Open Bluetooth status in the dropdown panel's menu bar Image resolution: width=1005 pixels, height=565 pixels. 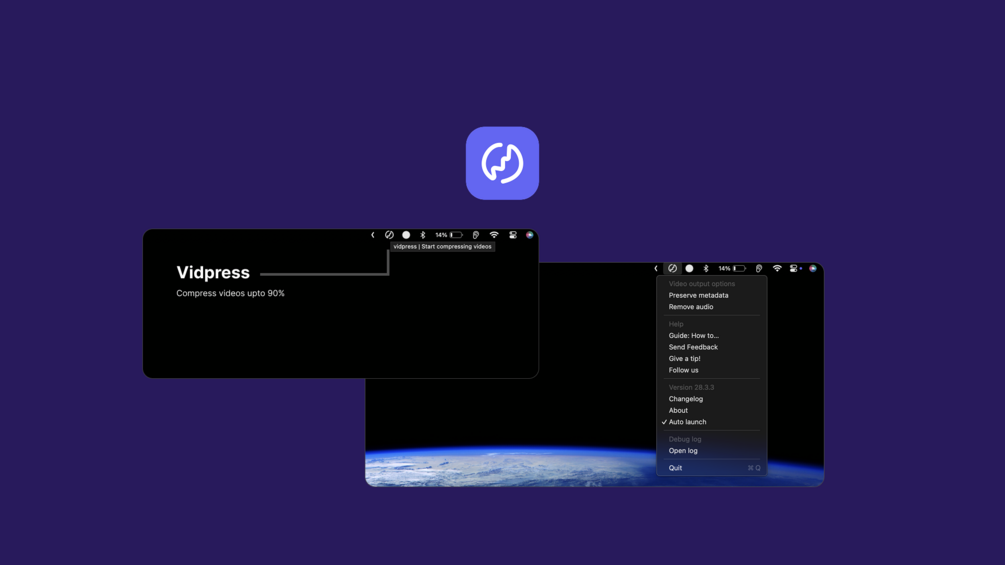(706, 268)
